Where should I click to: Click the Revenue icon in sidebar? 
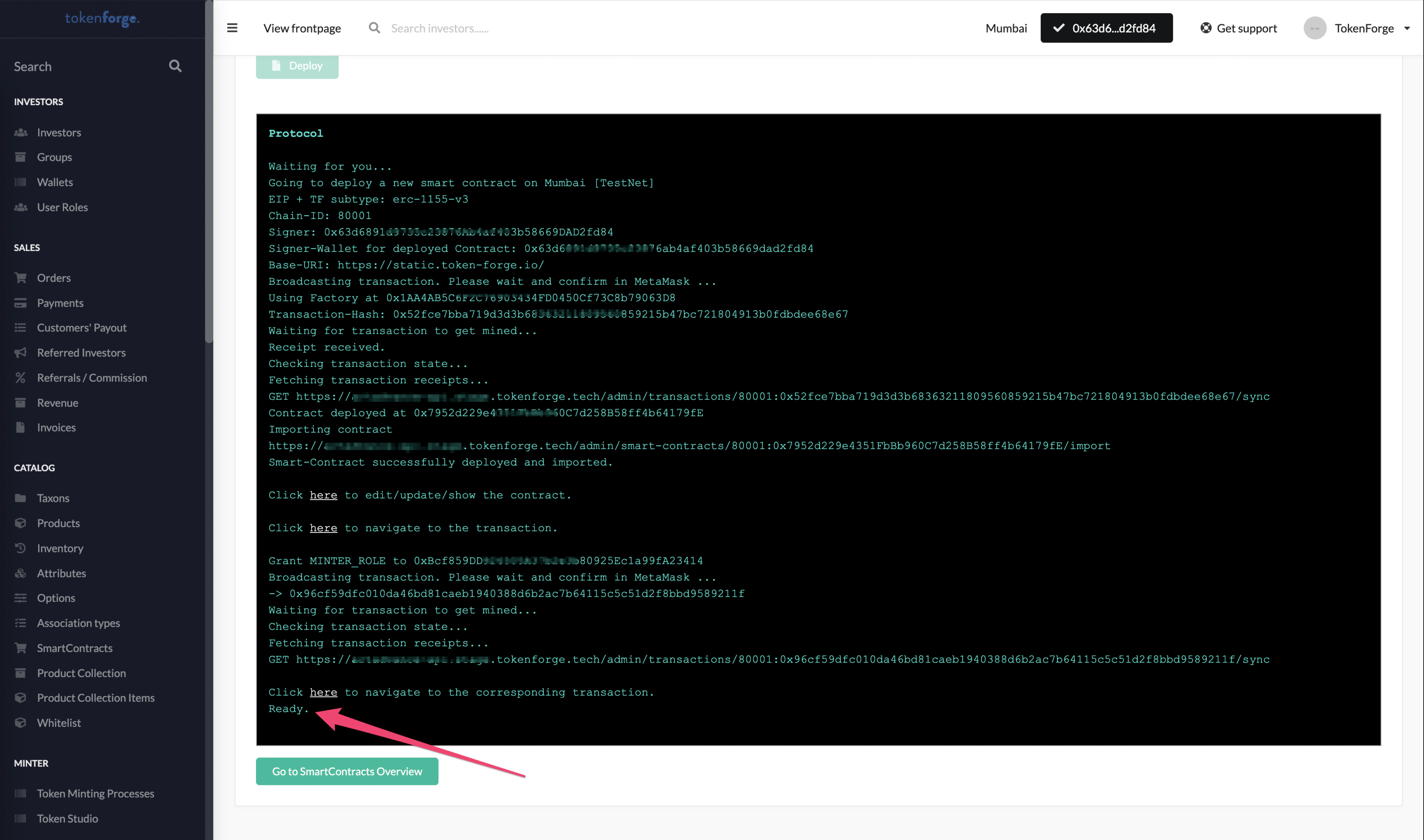20,402
